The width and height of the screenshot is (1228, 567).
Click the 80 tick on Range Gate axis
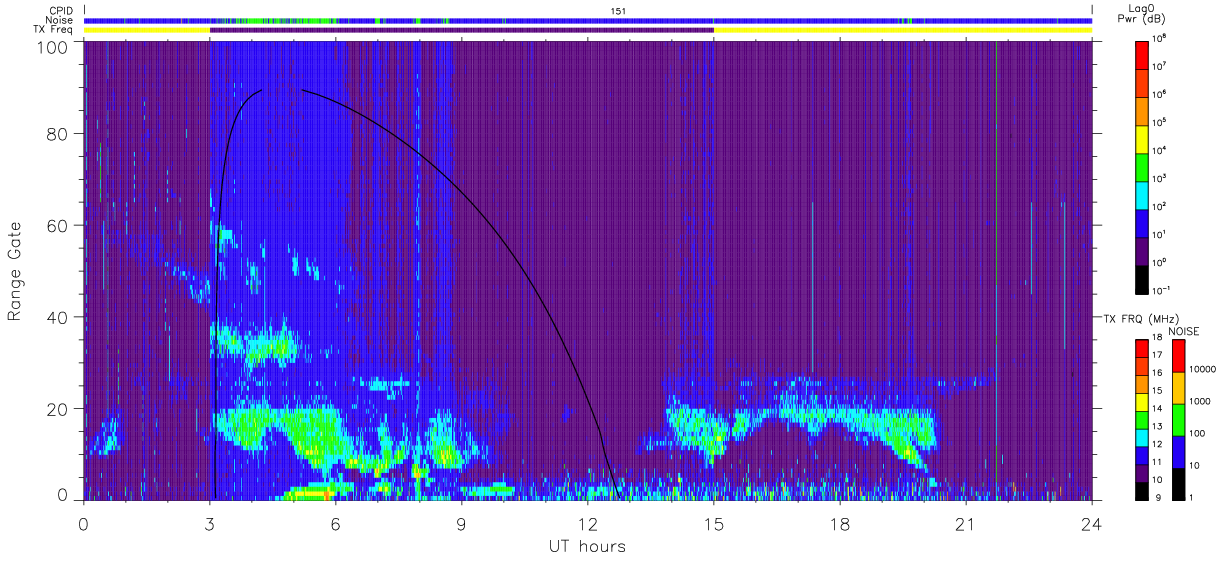pyautogui.click(x=57, y=133)
